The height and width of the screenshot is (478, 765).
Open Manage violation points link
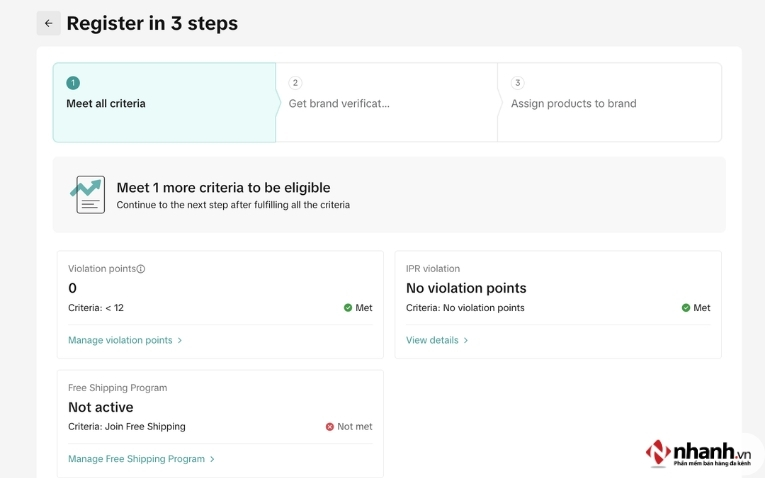click(x=120, y=340)
